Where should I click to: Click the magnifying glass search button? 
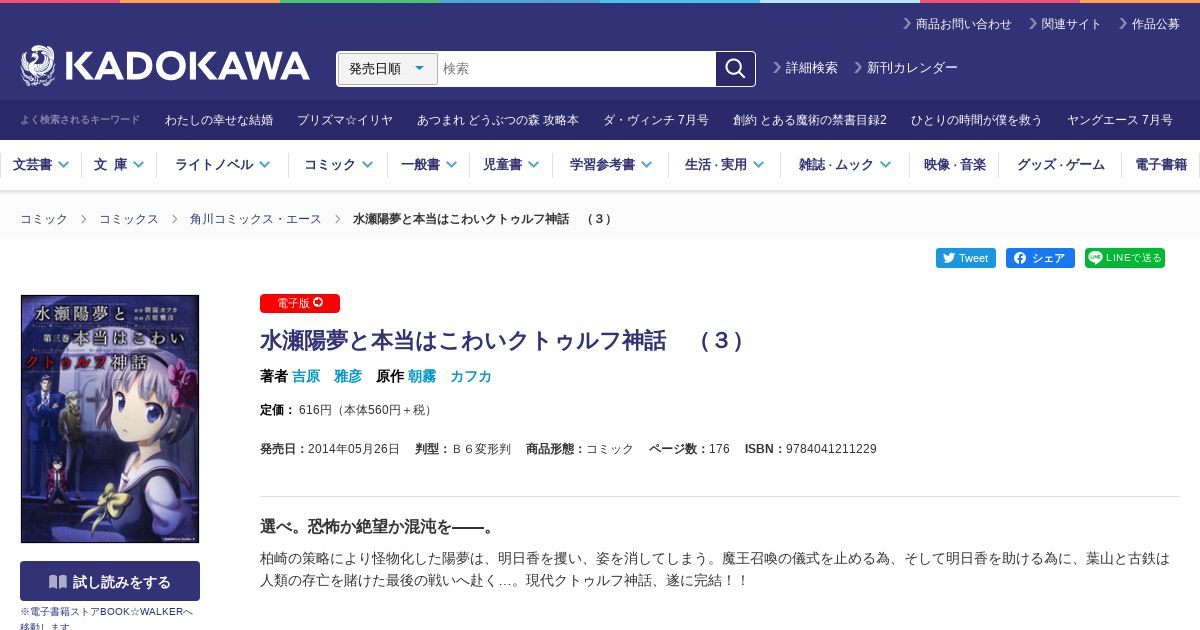[x=735, y=69]
